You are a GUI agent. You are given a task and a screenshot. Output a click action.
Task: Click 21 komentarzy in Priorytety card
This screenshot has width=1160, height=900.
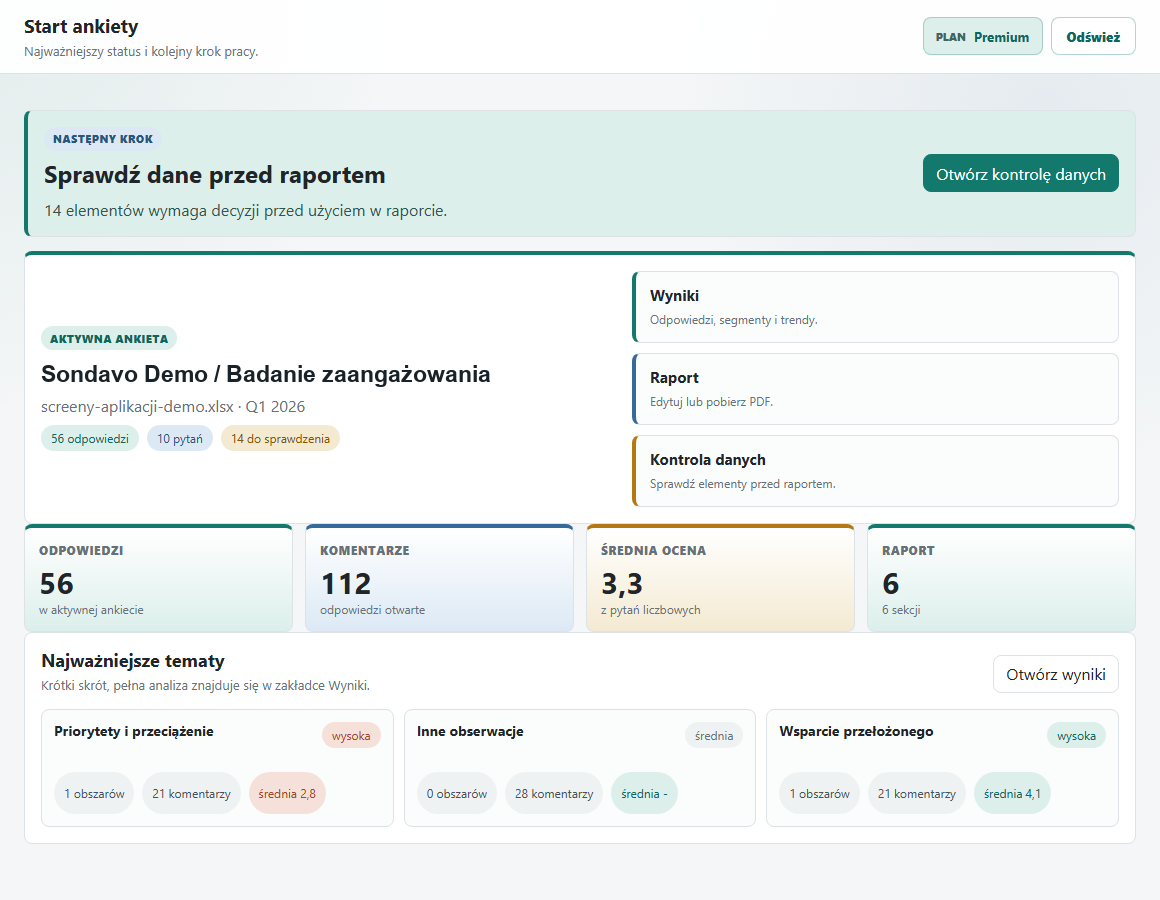(x=192, y=794)
